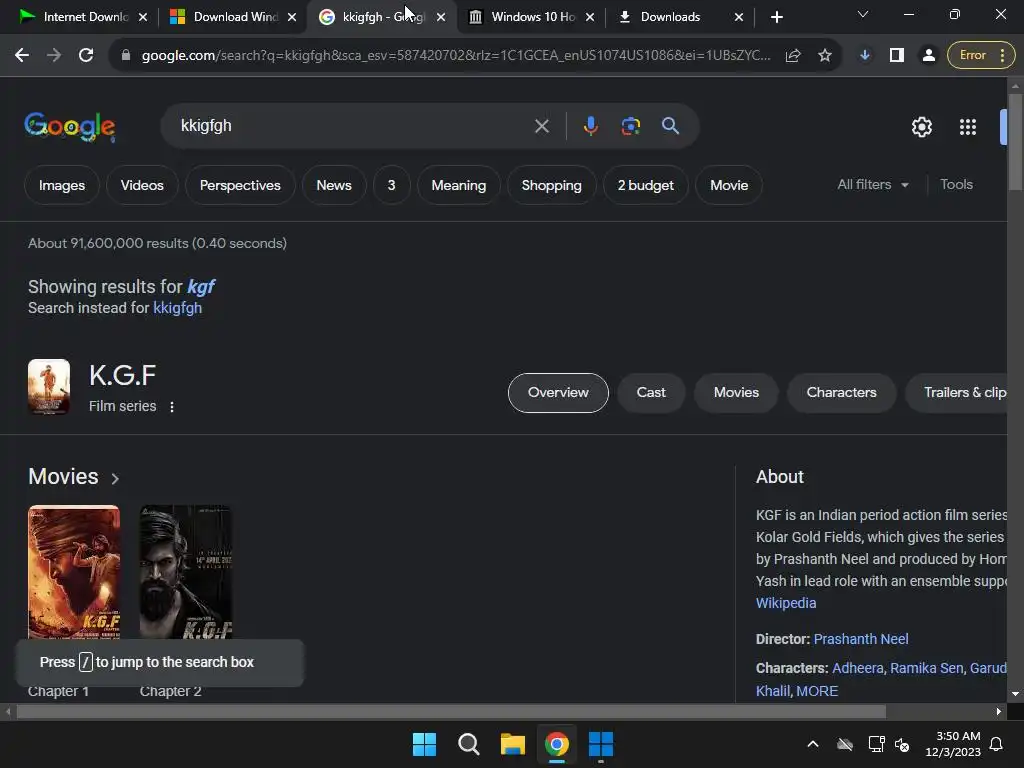Search instead for kkigfgh link
Image resolution: width=1024 pixels, height=768 pixels.
(177, 308)
